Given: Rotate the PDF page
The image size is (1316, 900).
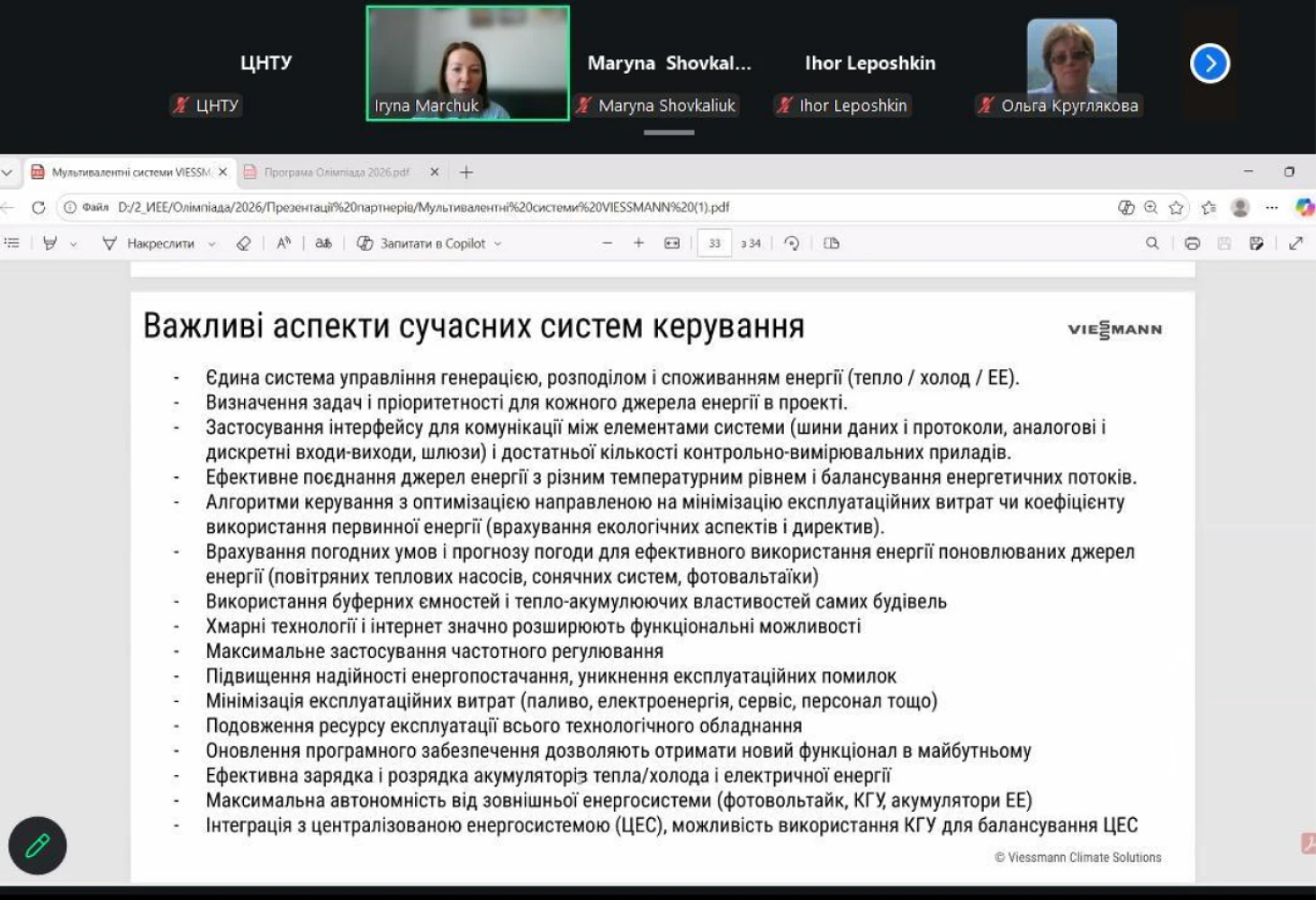Looking at the screenshot, I should 792,243.
